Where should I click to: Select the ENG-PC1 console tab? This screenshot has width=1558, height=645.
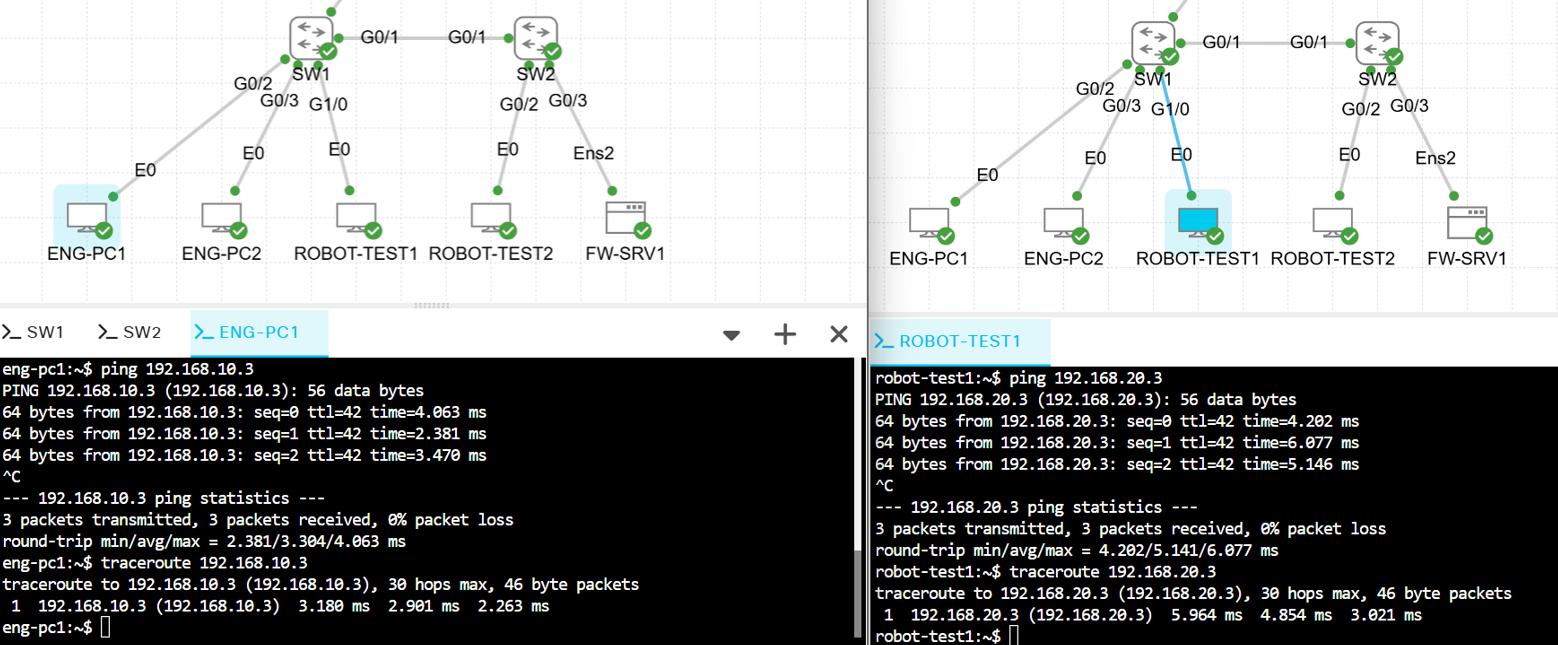259,332
